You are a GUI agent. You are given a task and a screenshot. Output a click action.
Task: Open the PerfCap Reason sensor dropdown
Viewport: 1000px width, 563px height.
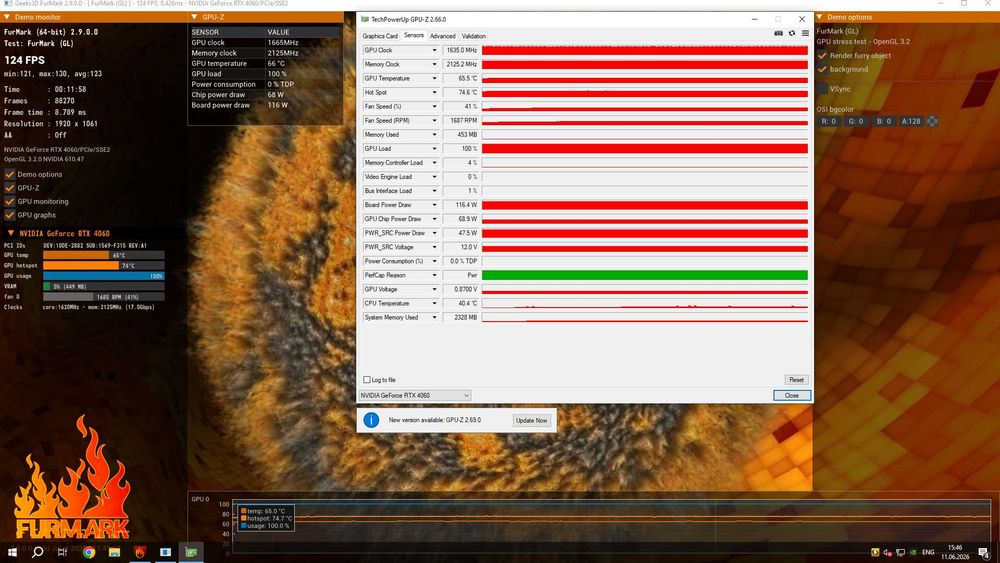434,275
